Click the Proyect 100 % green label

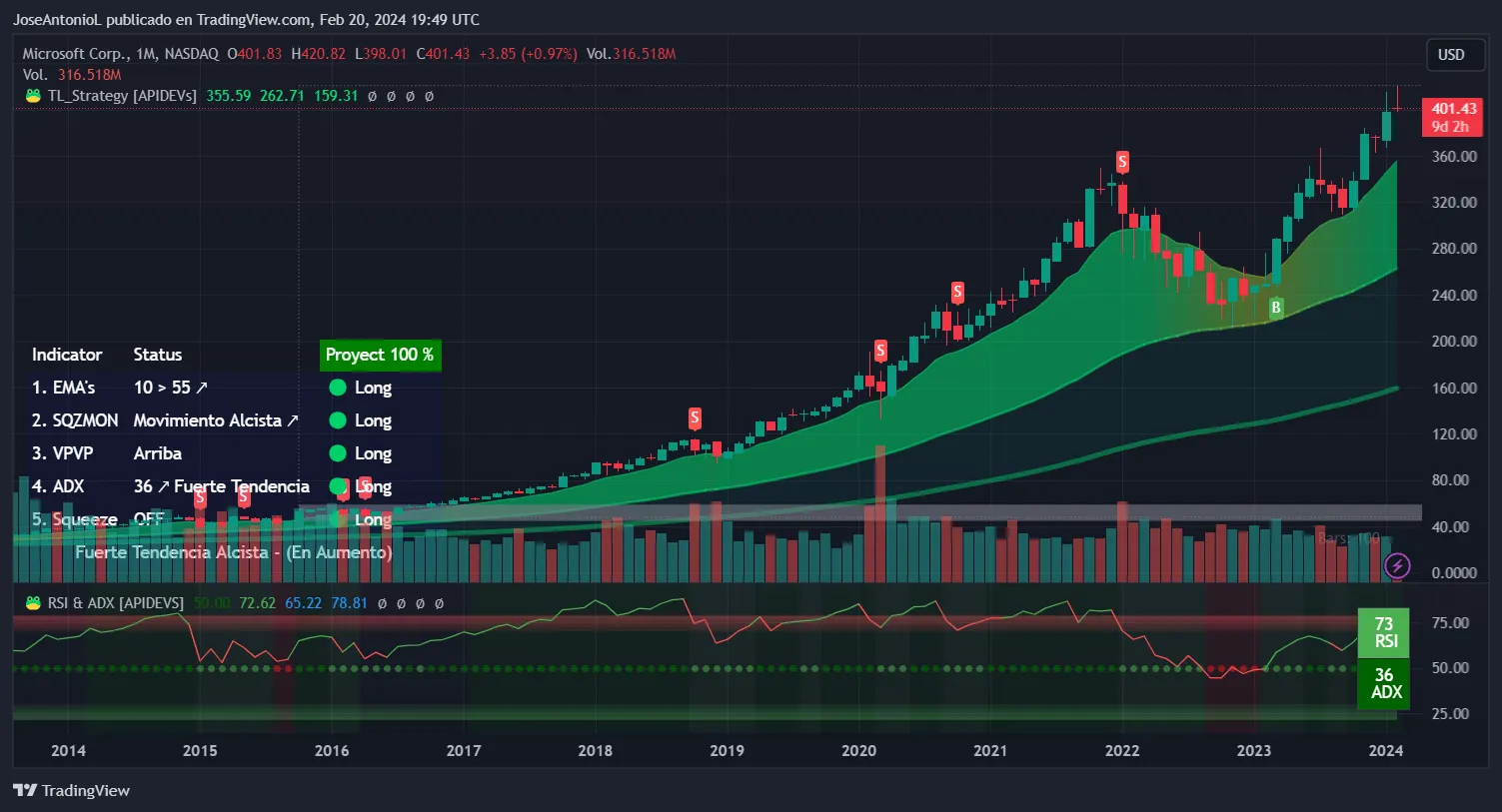point(380,355)
